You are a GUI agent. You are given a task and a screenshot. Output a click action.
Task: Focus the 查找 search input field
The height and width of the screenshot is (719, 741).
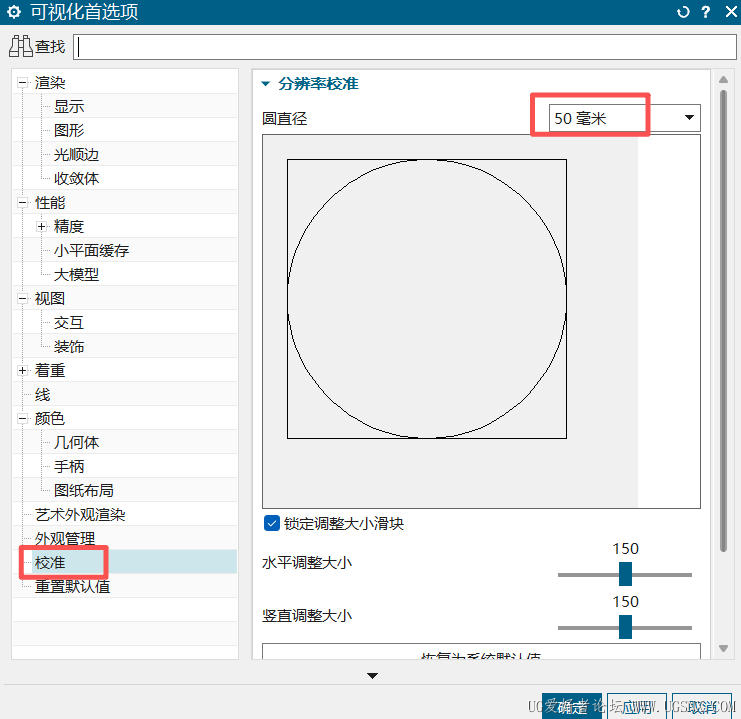[x=405, y=47]
